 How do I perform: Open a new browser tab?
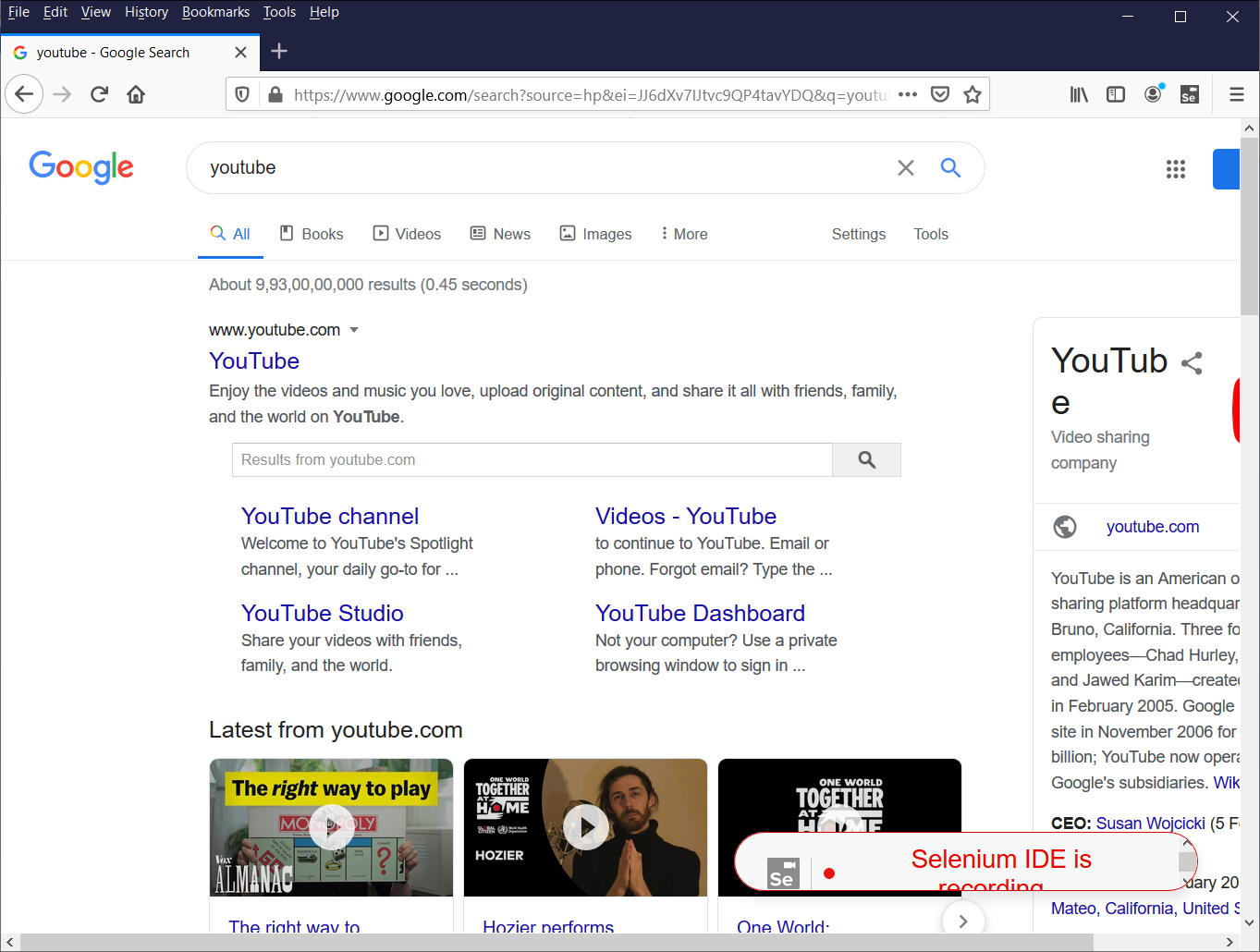click(x=279, y=52)
